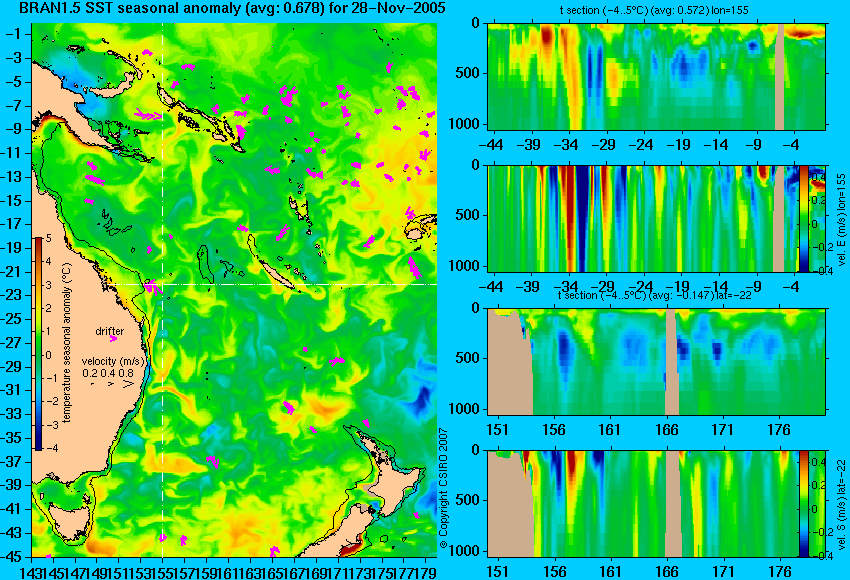
Task: Click the SST seasonal anomaly main title
Action: coord(233,8)
